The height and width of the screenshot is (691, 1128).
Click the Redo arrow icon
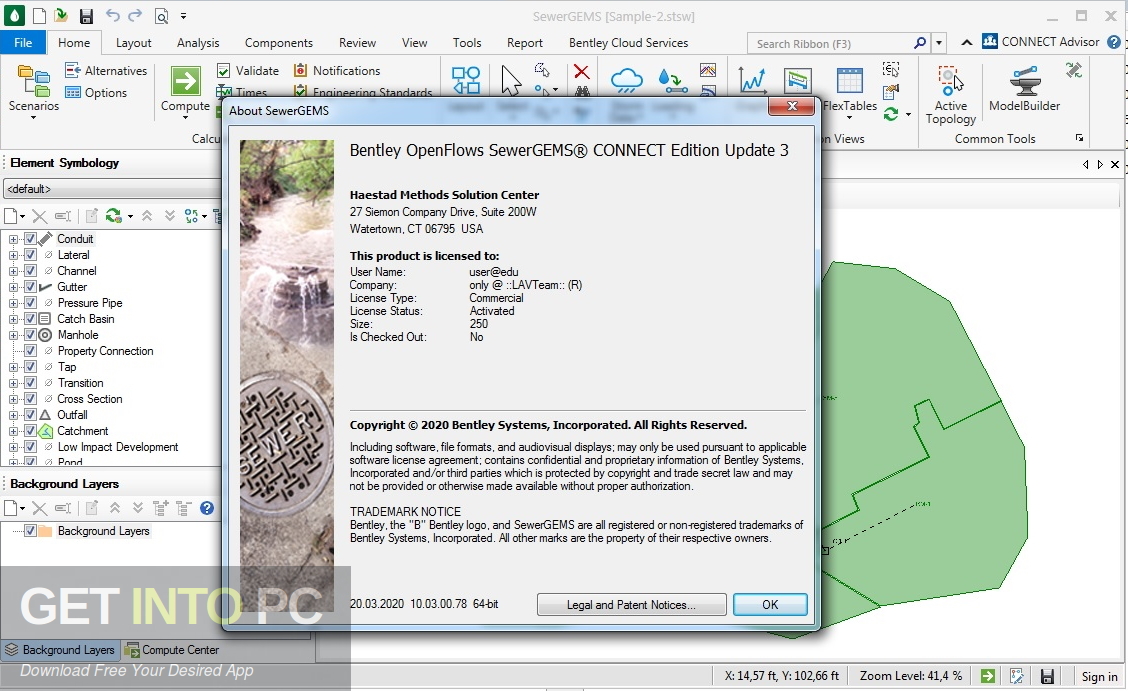click(x=135, y=15)
